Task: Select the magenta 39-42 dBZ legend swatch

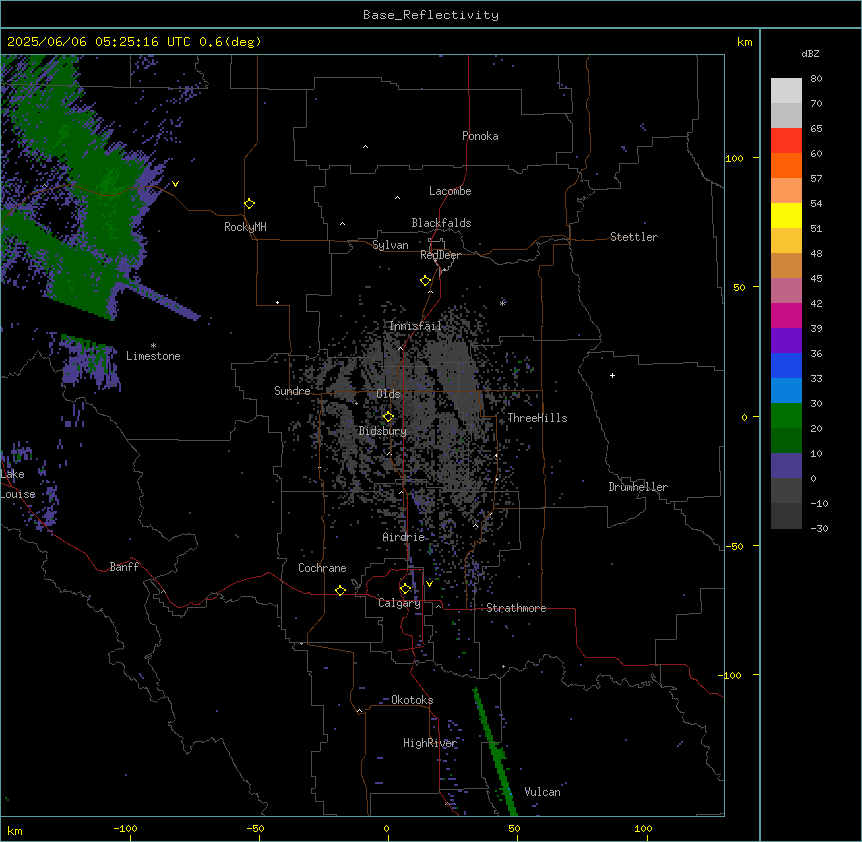Action: [x=786, y=315]
